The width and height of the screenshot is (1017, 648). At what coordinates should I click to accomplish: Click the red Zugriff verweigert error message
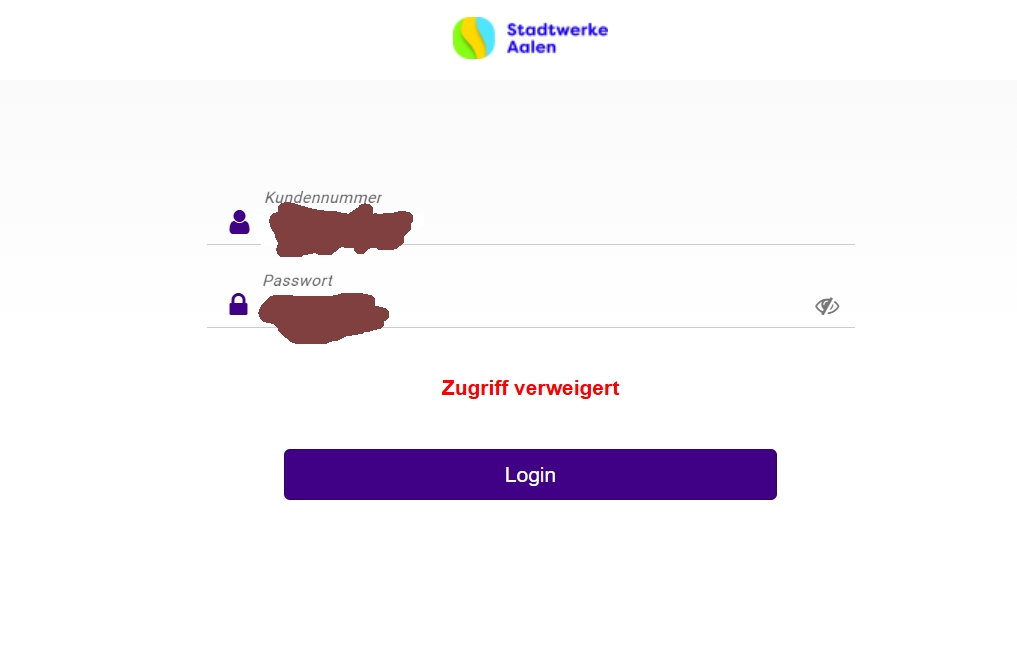pyautogui.click(x=531, y=388)
